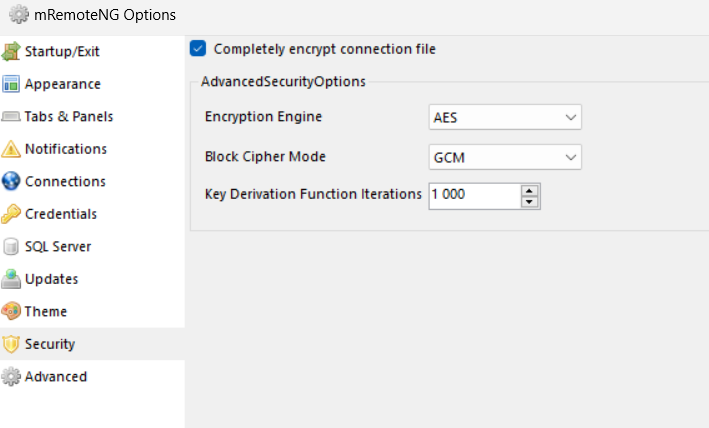The image size is (709, 428).
Task: Click the mRemoteNG Options title gear icon
Action: [19, 14]
